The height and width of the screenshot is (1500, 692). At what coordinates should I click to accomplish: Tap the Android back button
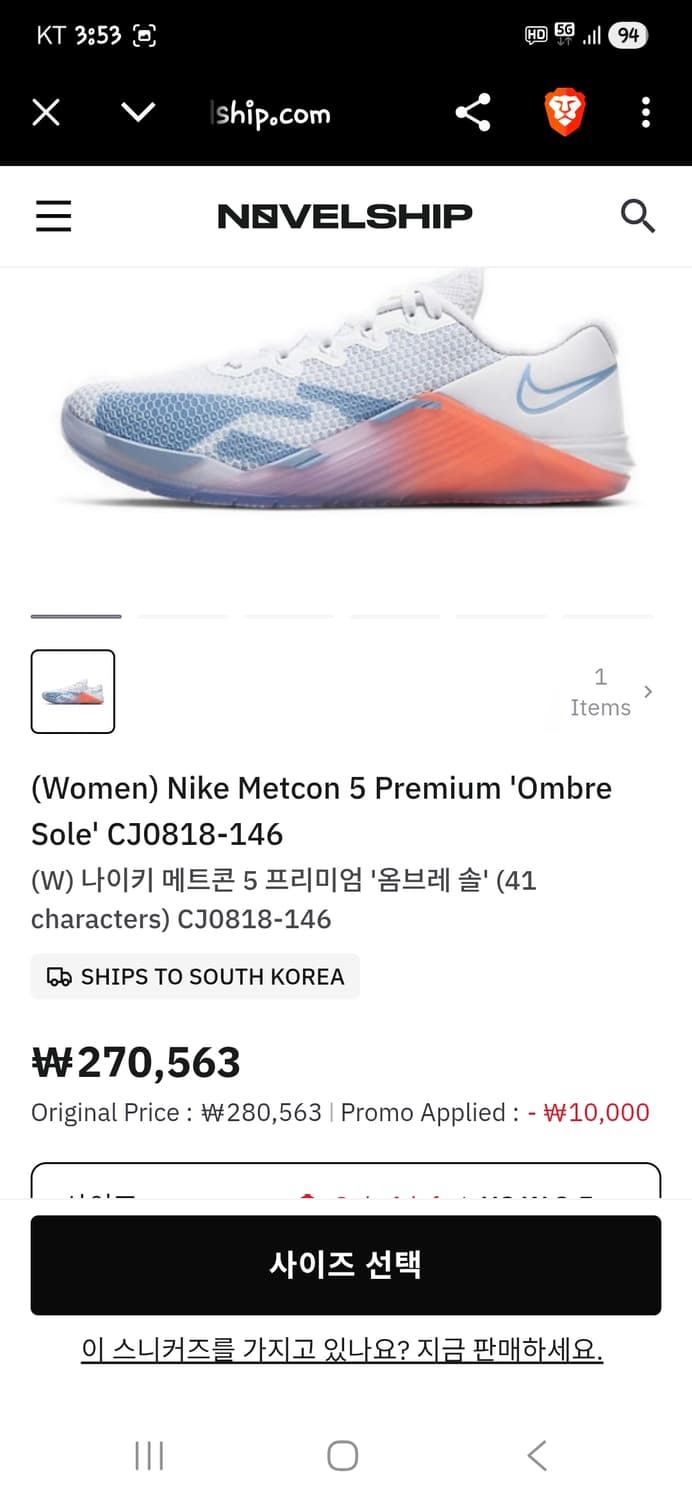536,1456
